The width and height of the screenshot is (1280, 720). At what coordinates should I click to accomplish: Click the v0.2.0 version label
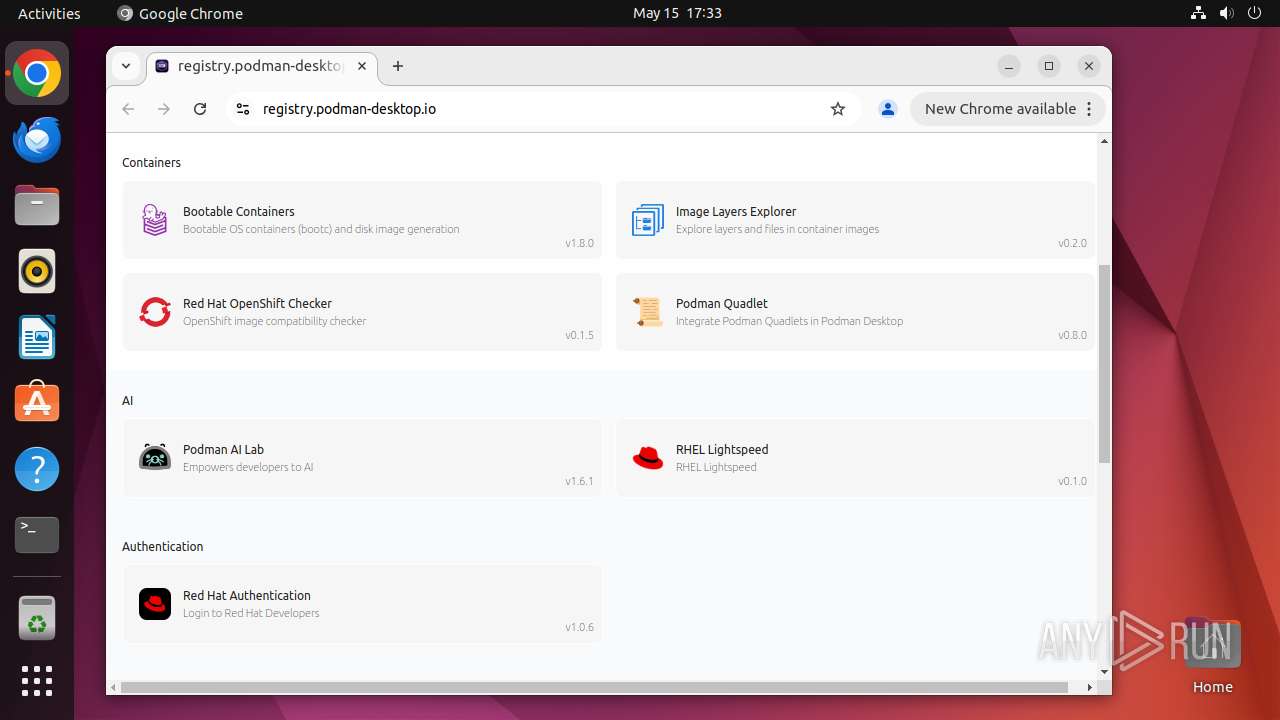(x=1072, y=243)
